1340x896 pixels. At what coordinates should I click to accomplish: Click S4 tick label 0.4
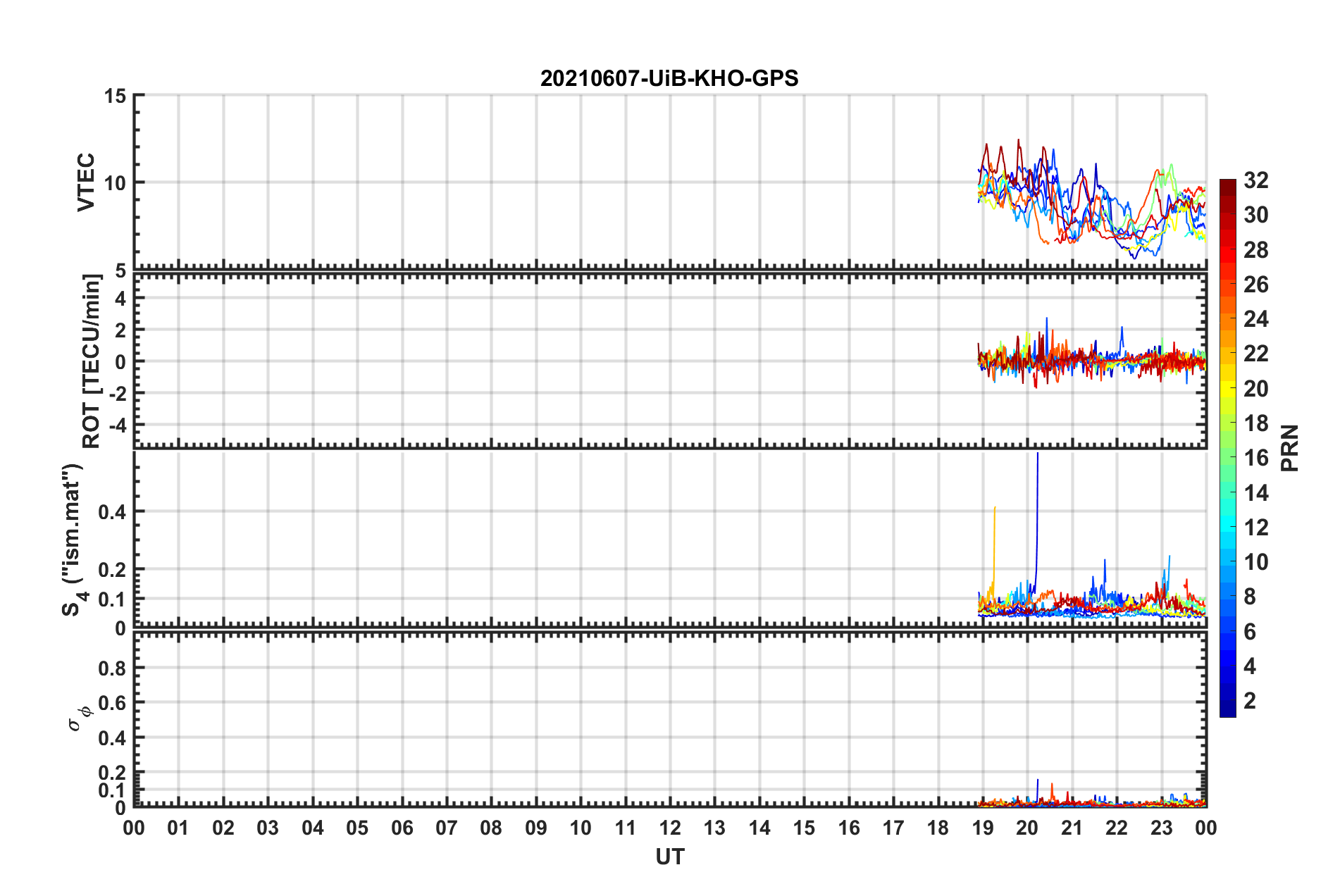click(x=112, y=513)
